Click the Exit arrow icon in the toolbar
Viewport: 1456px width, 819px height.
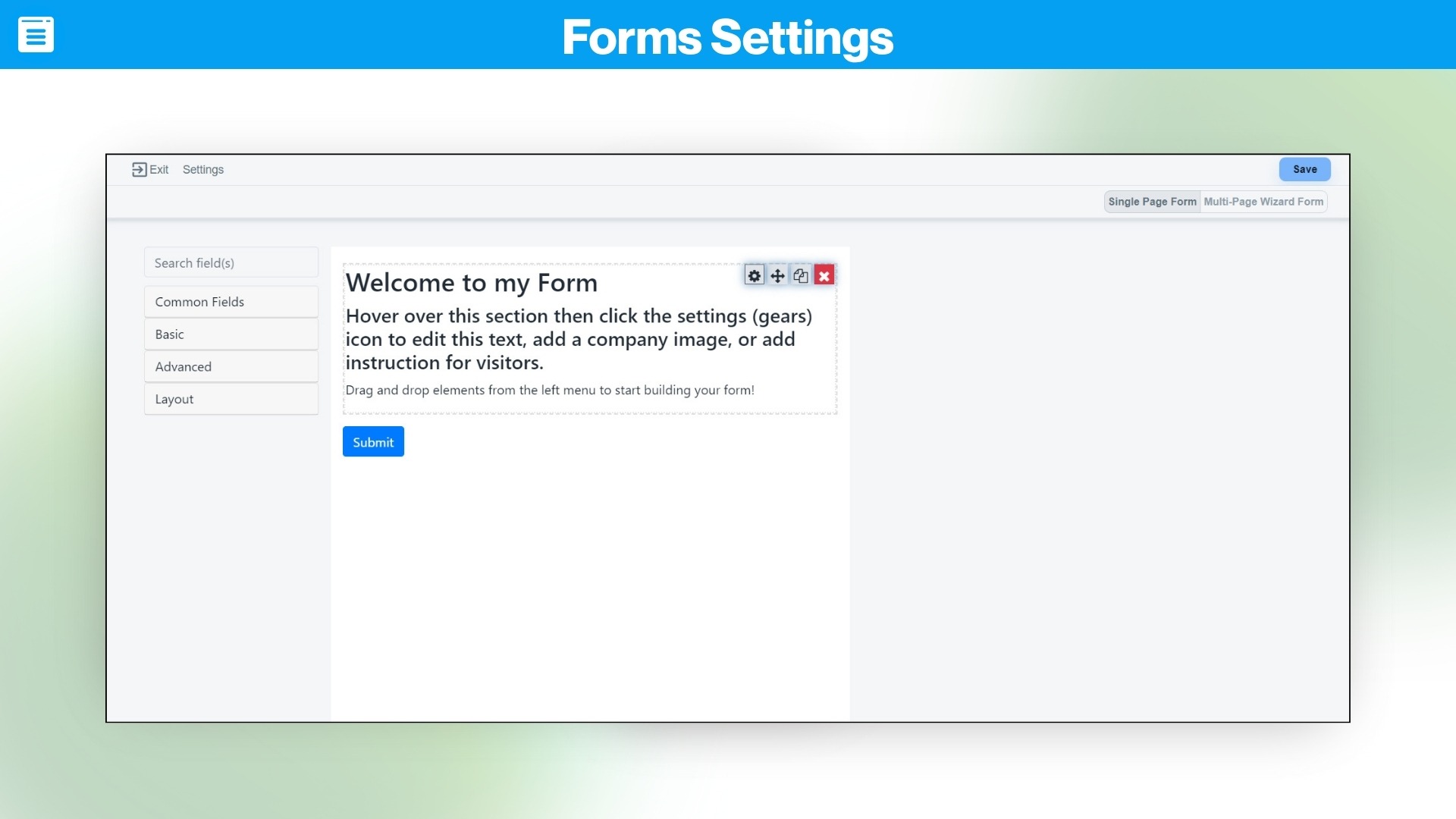pyautogui.click(x=140, y=168)
